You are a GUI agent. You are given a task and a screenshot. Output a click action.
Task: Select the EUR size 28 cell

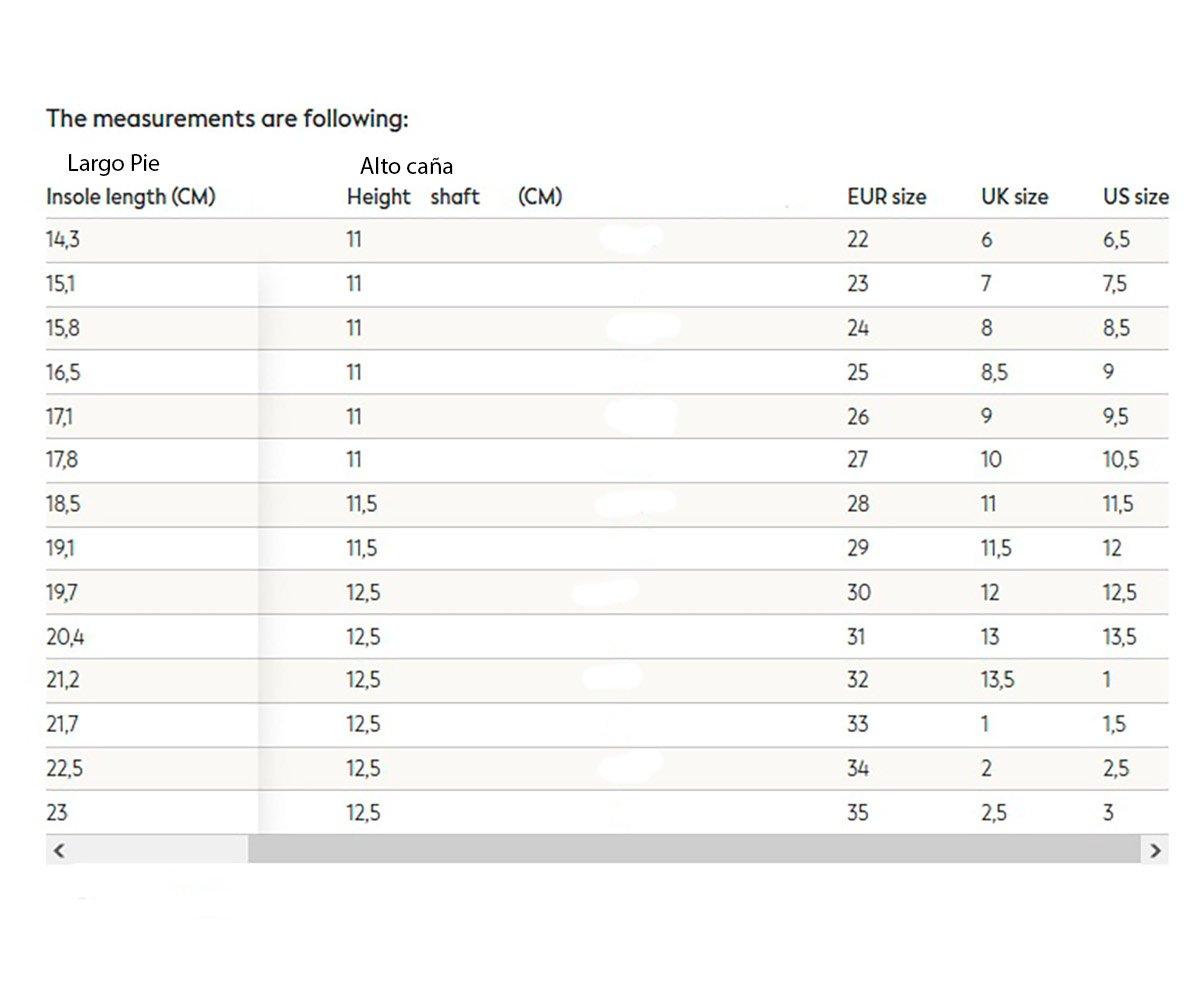coord(858,504)
